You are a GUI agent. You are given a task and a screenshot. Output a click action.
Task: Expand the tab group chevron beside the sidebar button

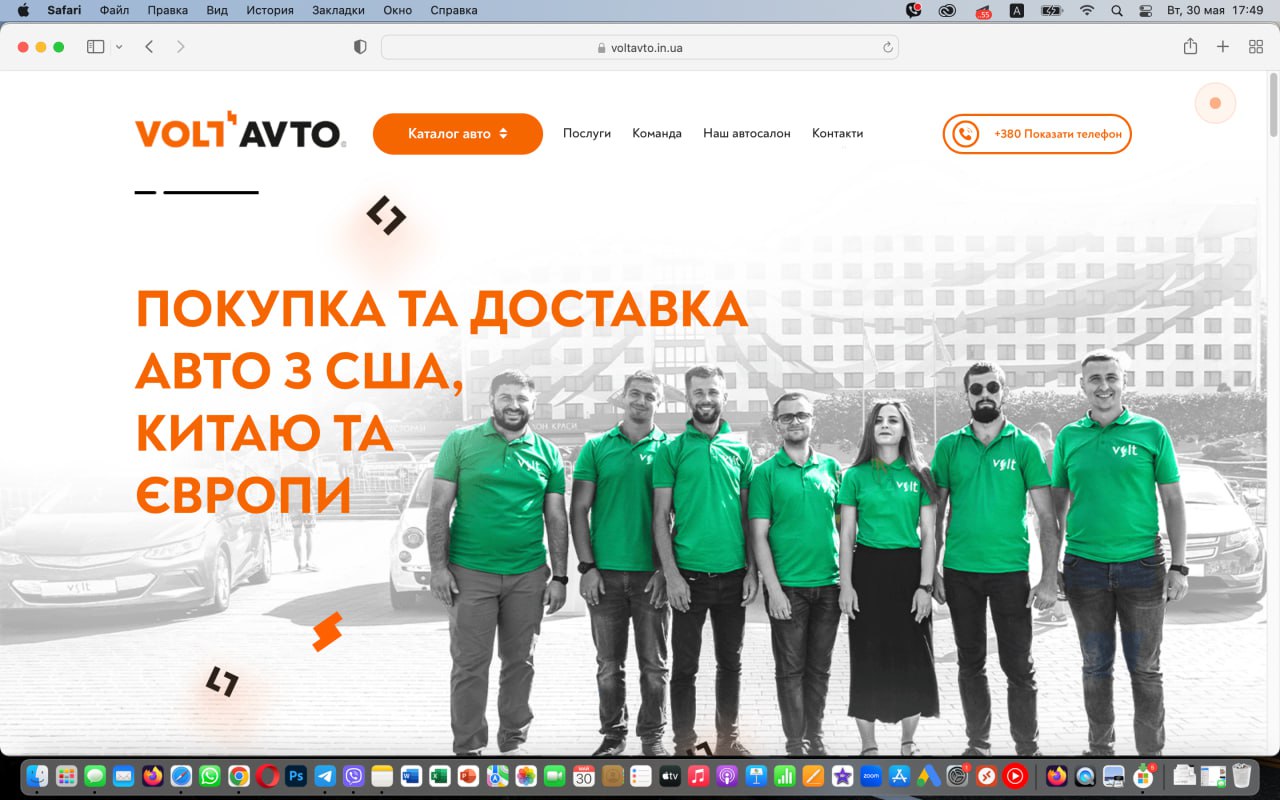[x=119, y=47]
